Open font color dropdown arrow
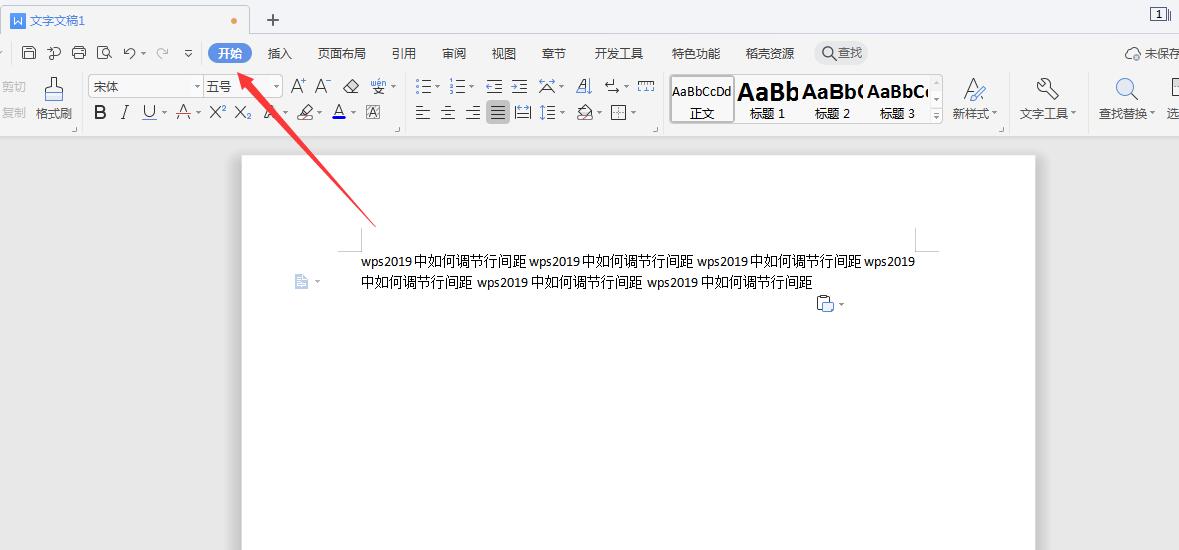Screen dimensions: 1179x550 coord(353,114)
